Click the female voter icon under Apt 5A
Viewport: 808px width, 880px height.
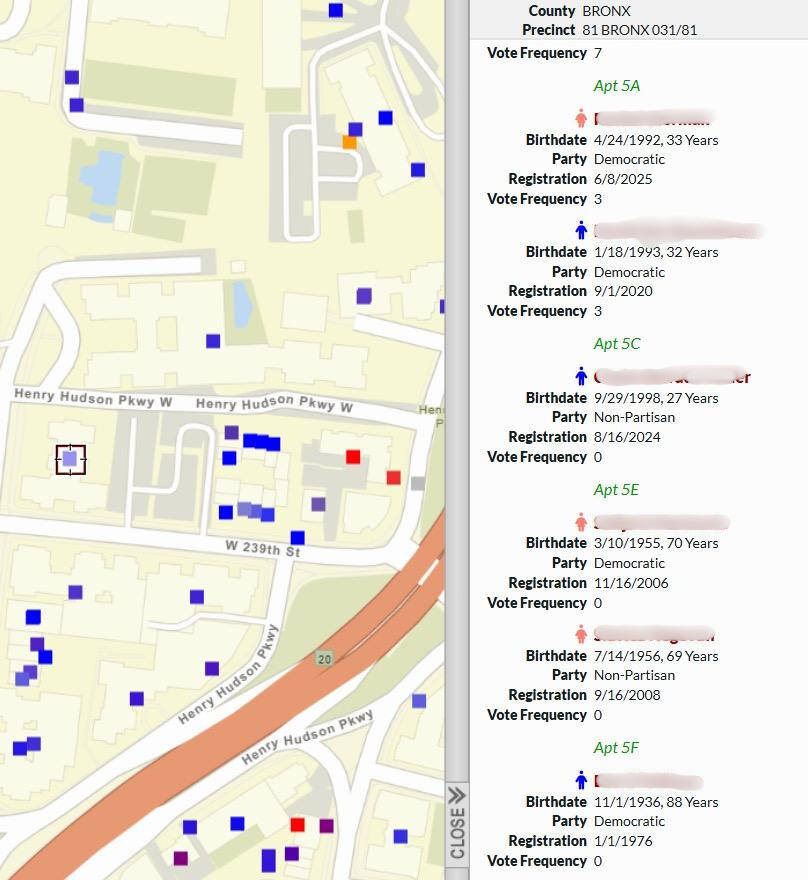tap(581, 117)
